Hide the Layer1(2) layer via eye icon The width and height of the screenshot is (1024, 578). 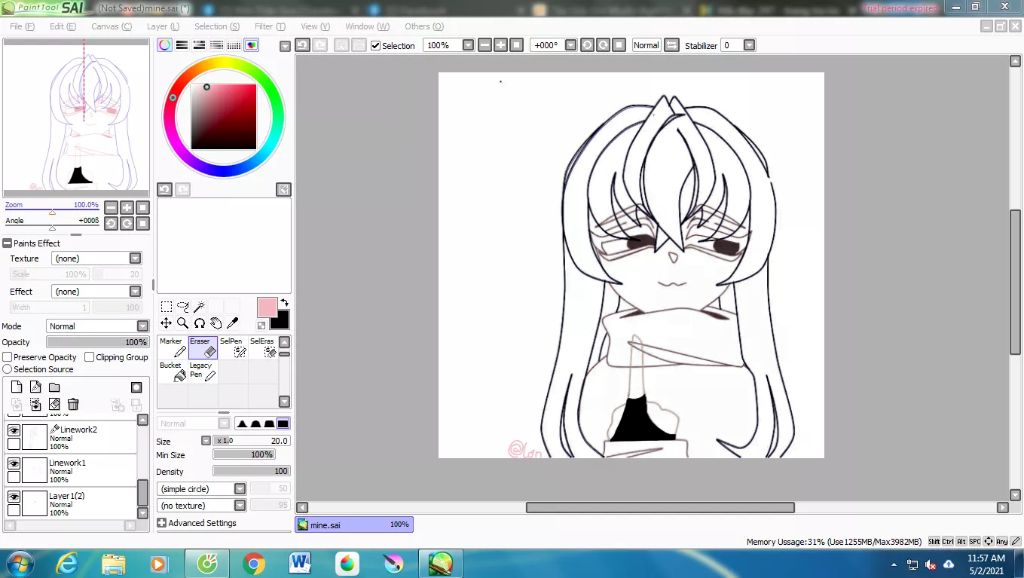coord(14,496)
